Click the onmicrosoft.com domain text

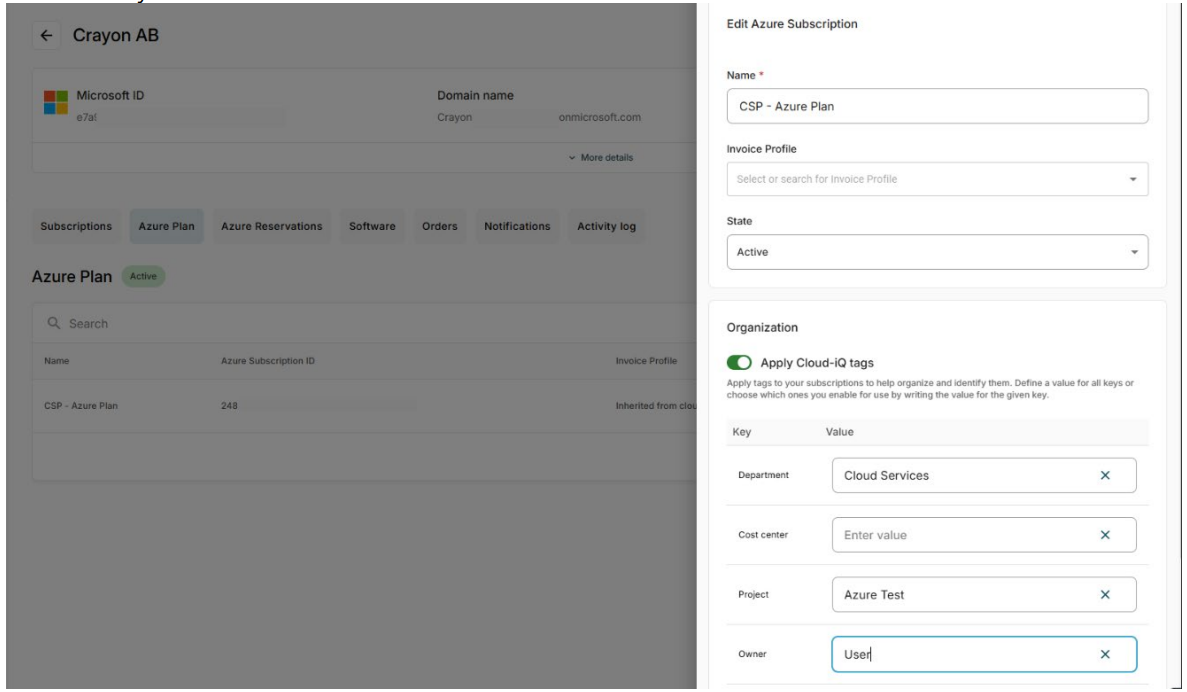click(x=600, y=117)
